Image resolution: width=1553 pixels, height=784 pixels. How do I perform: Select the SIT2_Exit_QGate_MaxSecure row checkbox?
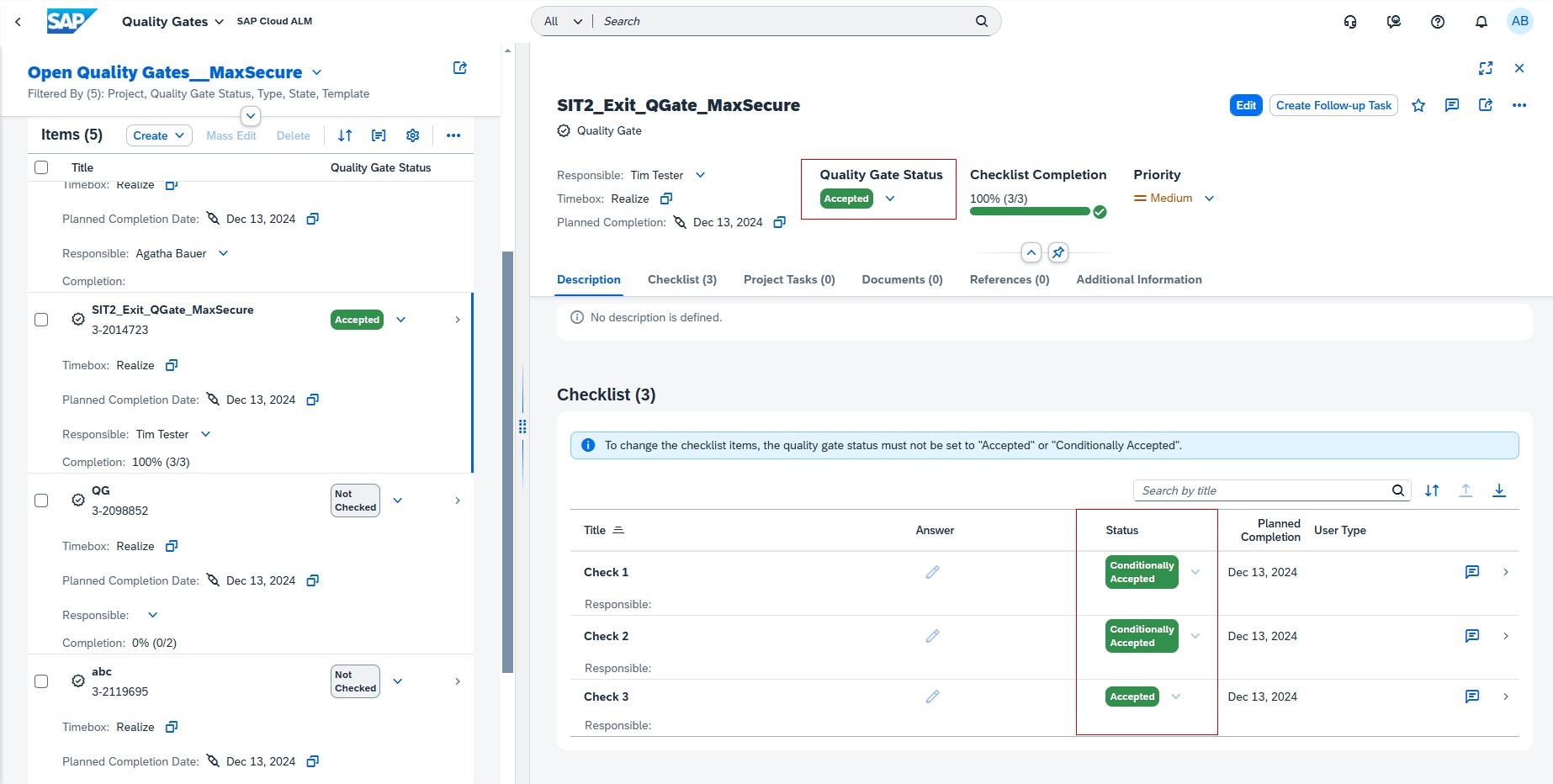pos(41,320)
